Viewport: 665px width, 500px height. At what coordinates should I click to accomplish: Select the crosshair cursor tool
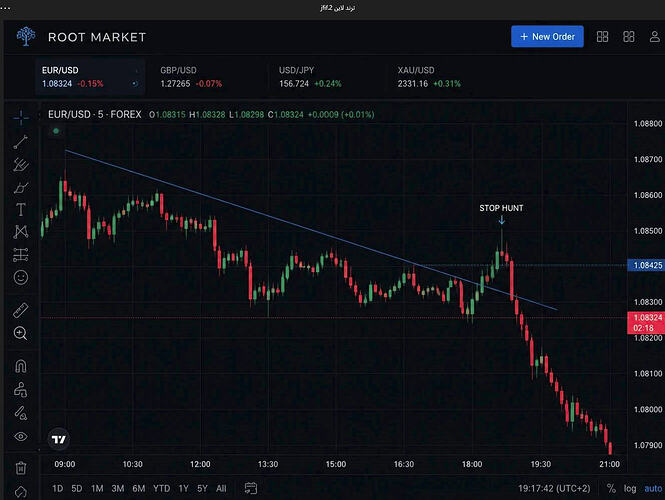tap(21, 117)
